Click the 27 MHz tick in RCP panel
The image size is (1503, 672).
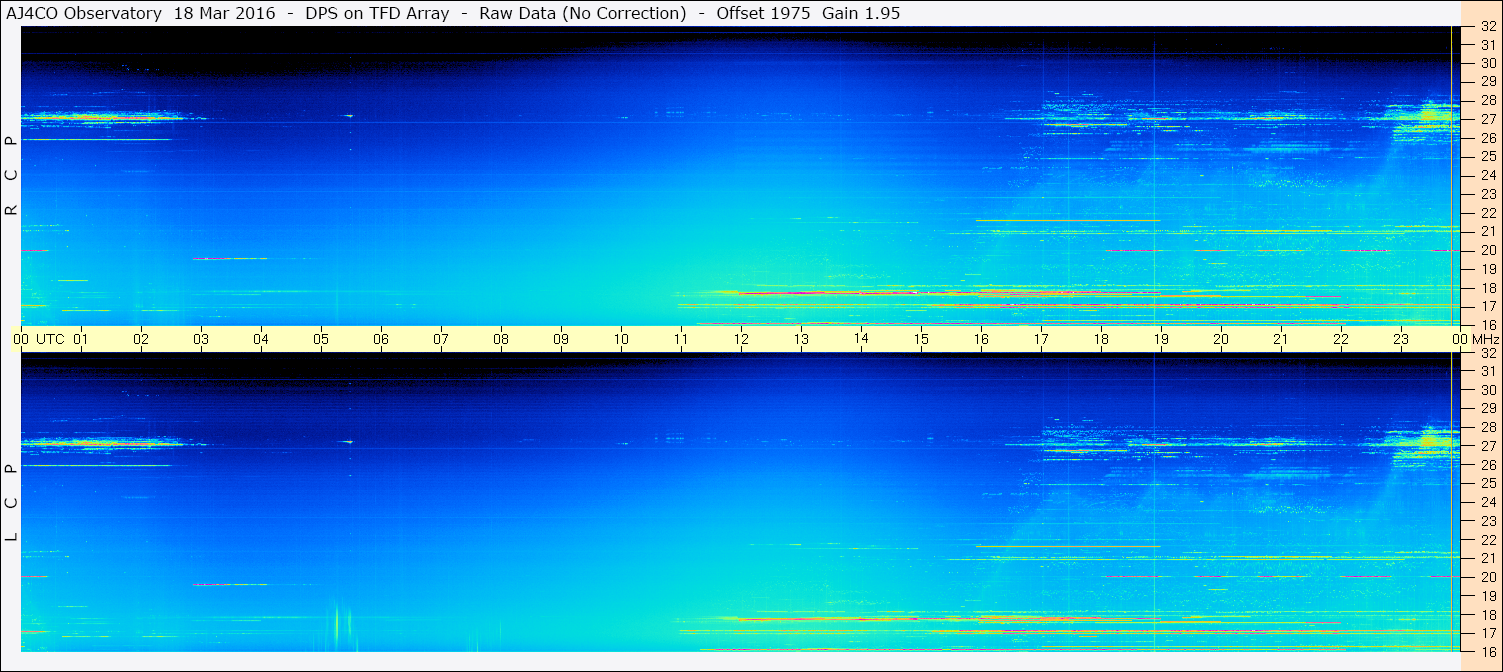(1488, 119)
